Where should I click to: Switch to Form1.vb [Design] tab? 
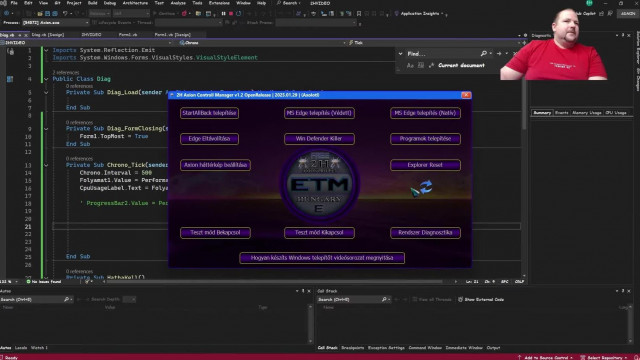[x=173, y=35]
